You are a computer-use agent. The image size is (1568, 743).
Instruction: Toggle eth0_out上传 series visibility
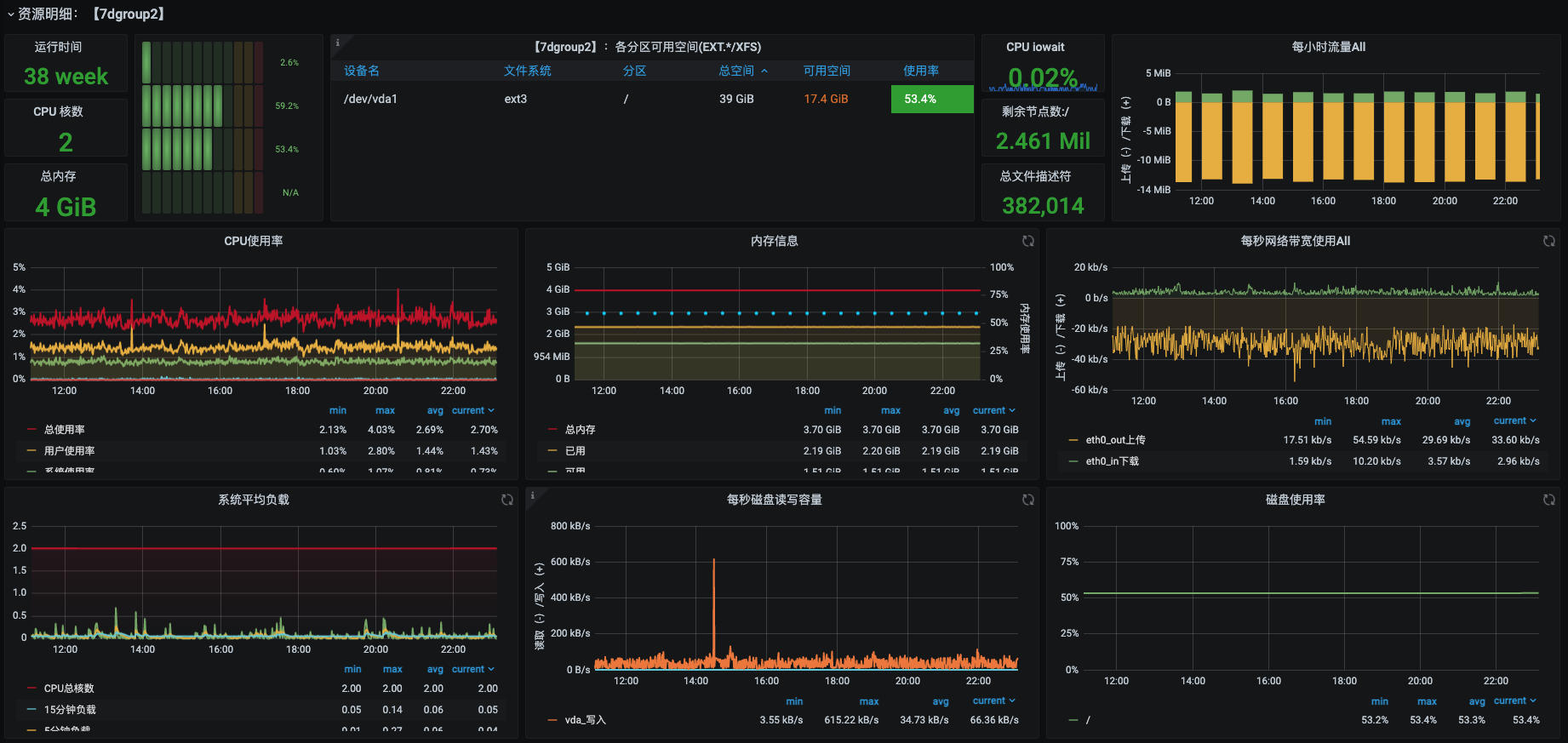coord(1116,440)
